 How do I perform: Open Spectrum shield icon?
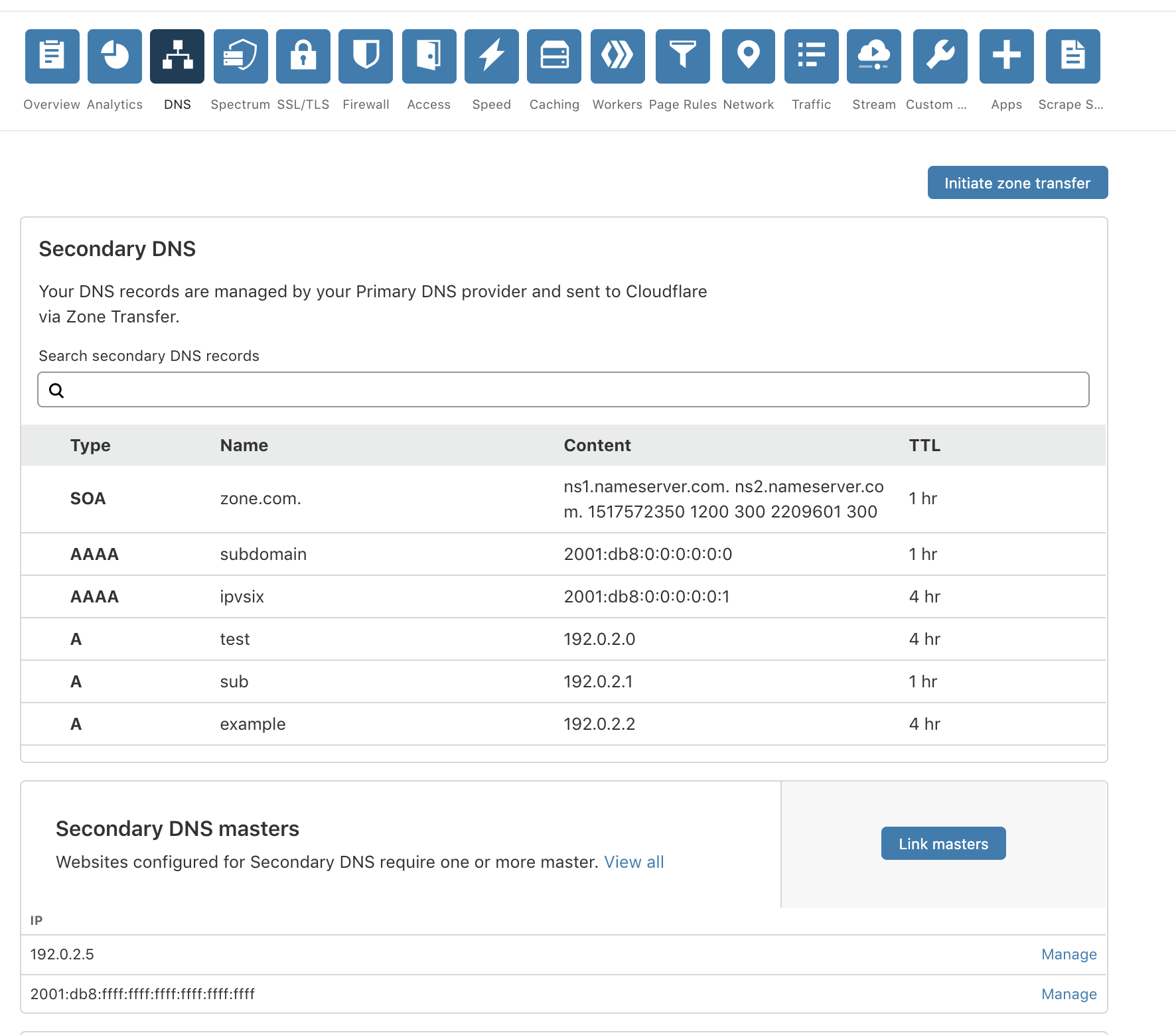[241, 56]
